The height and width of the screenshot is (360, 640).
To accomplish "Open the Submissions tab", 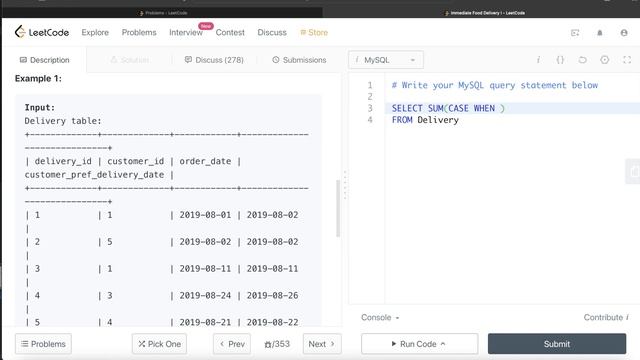I will pos(299,60).
